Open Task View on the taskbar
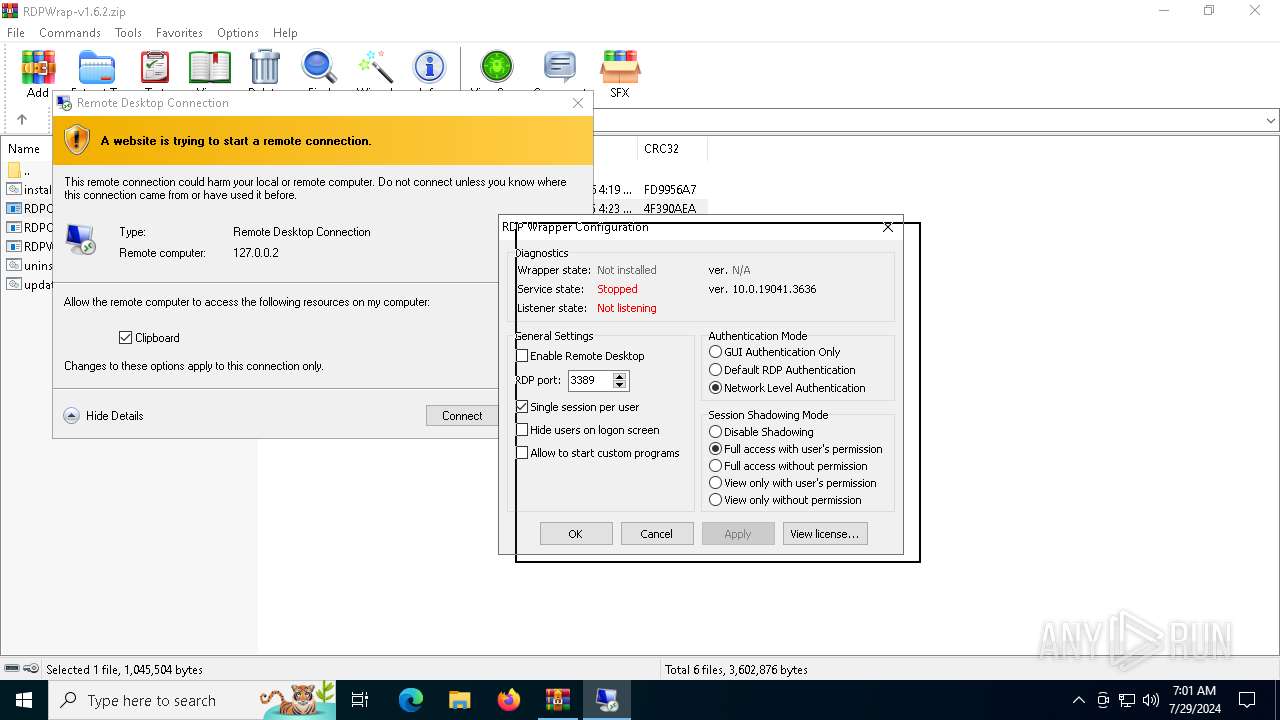The width and height of the screenshot is (1280, 720). pos(360,700)
